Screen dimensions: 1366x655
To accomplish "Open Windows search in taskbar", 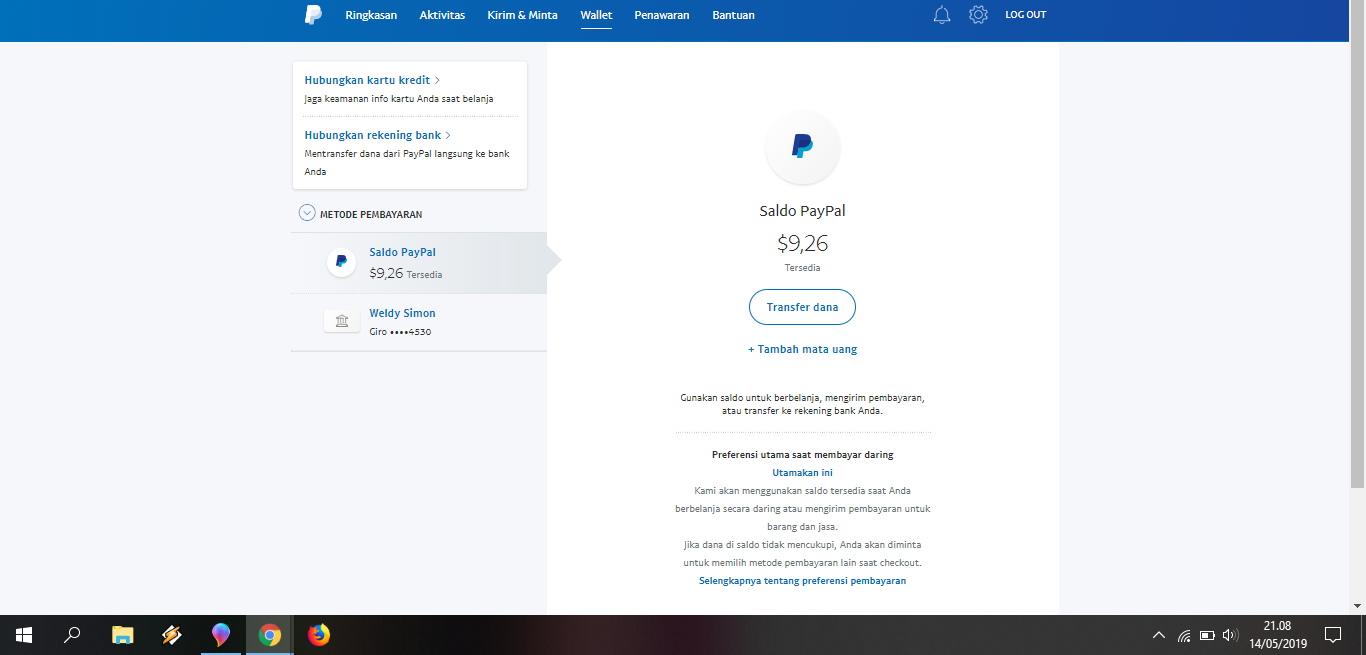I will click(72, 635).
